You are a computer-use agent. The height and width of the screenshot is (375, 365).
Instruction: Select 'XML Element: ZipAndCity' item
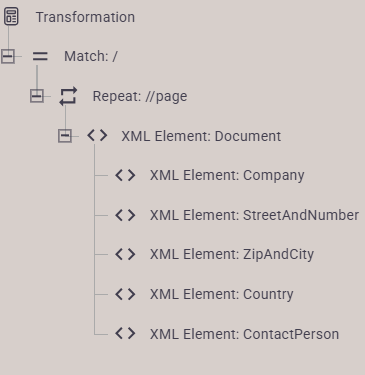[232, 255]
